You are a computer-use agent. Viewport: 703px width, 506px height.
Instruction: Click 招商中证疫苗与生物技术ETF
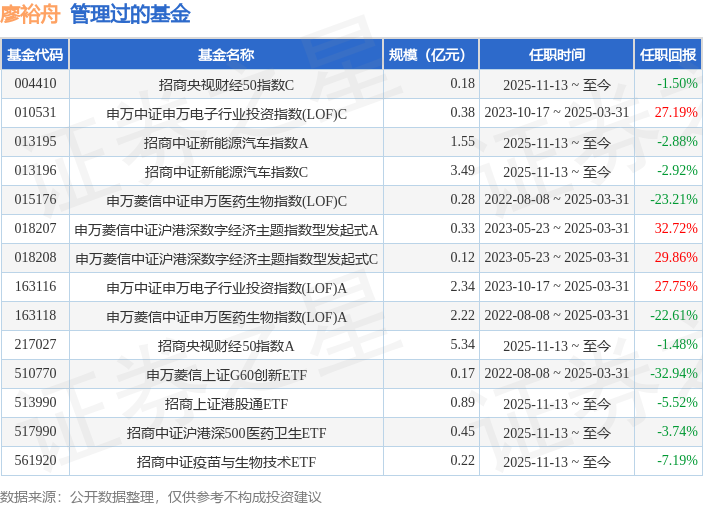[x=226, y=462]
